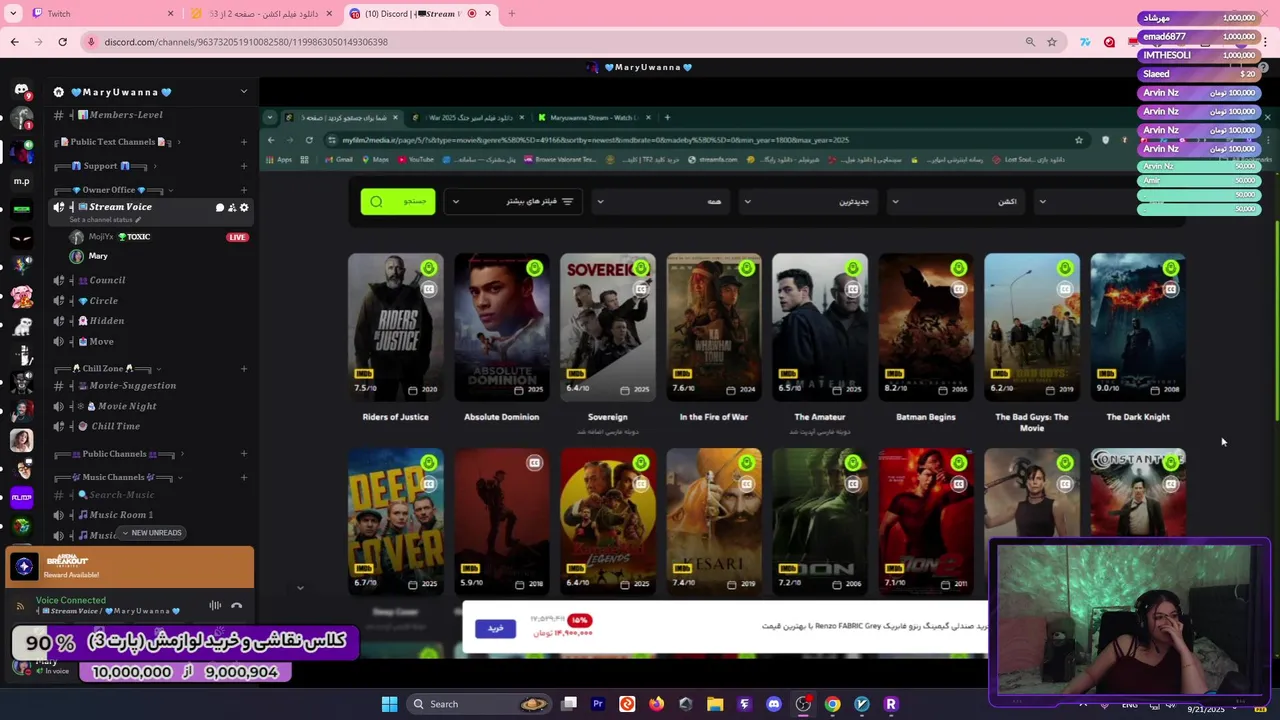Viewport: 1280px width, 720px height.
Task: Open Windows Start menu
Action: [389, 704]
